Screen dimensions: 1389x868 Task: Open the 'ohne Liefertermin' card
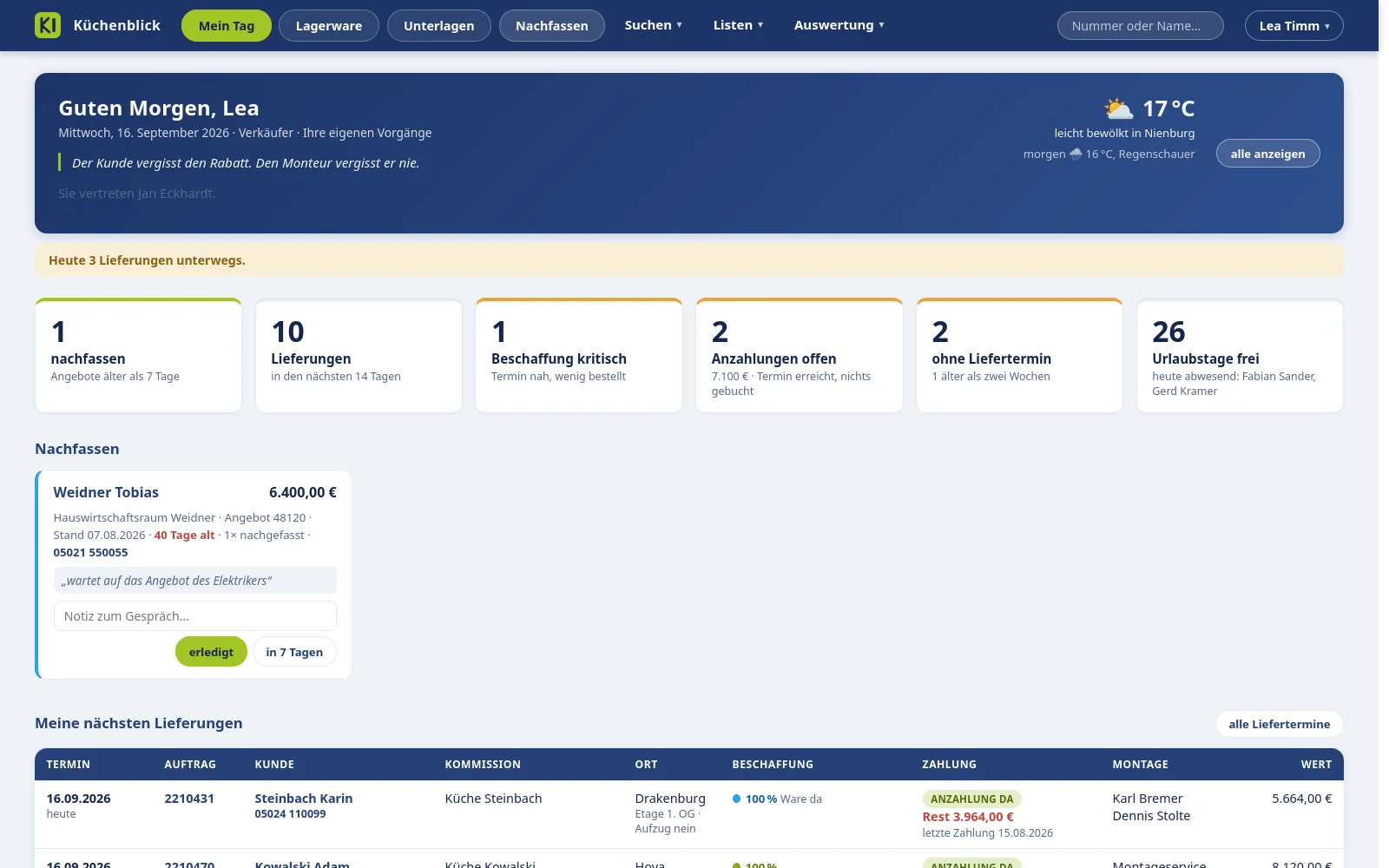pyautogui.click(x=1019, y=356)
